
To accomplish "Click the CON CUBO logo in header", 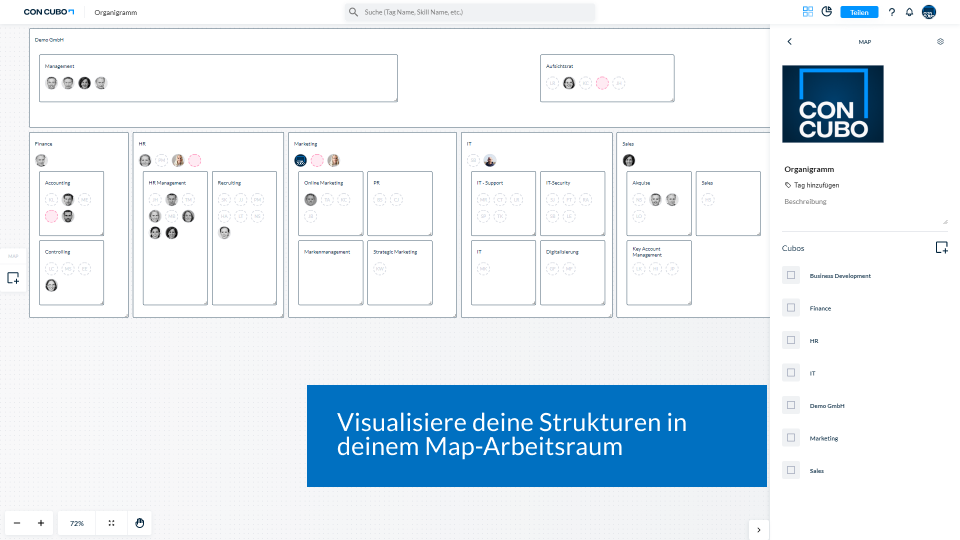I will (48, 12).
